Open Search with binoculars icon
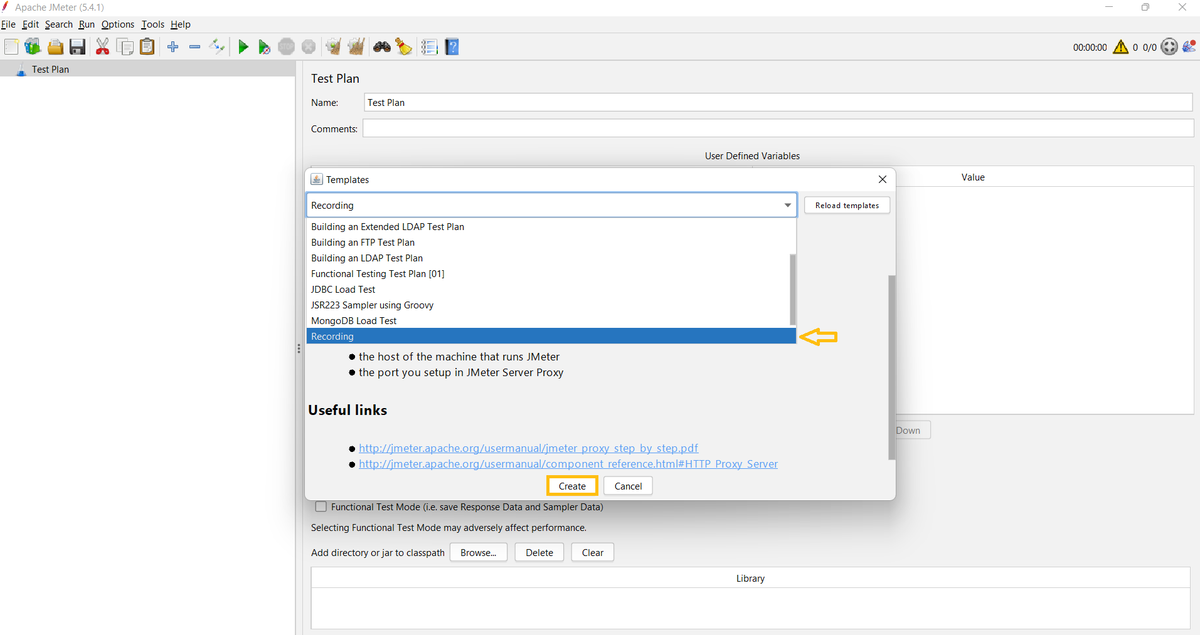1200x635 pixels. (x=381, y=47)
